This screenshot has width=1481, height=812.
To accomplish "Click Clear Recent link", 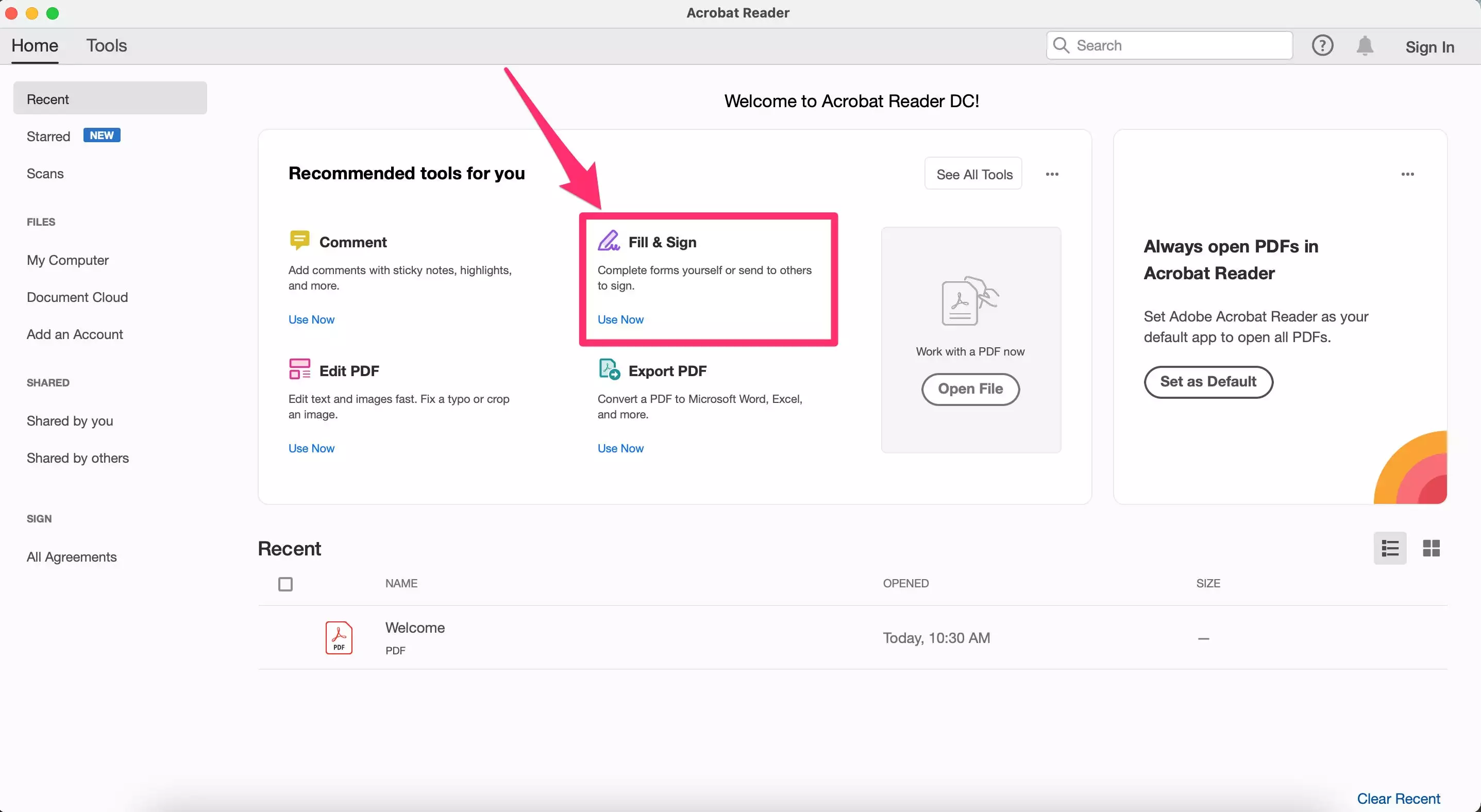I will pyautogui.click(x=1398, y=799).
